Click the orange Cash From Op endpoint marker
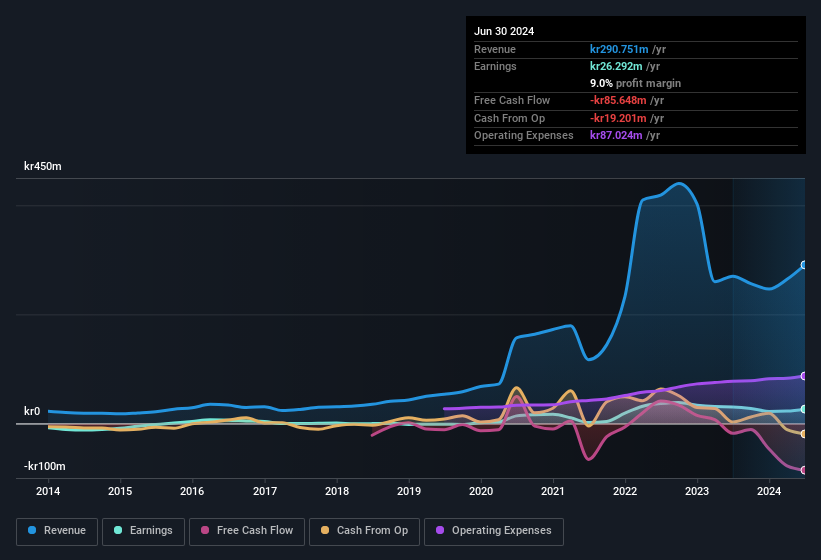The image size is (821, 560). (804, 434)
